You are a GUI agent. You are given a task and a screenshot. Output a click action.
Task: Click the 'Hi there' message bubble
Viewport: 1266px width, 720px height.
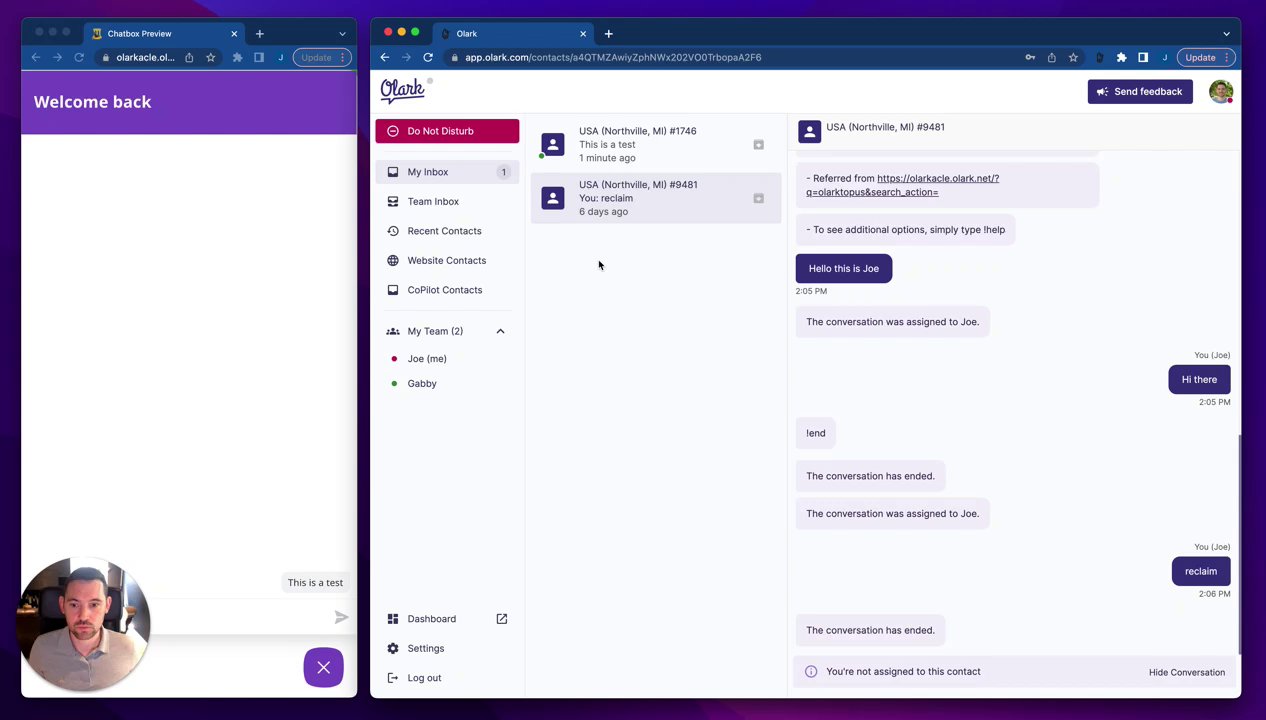[1199, 379]
